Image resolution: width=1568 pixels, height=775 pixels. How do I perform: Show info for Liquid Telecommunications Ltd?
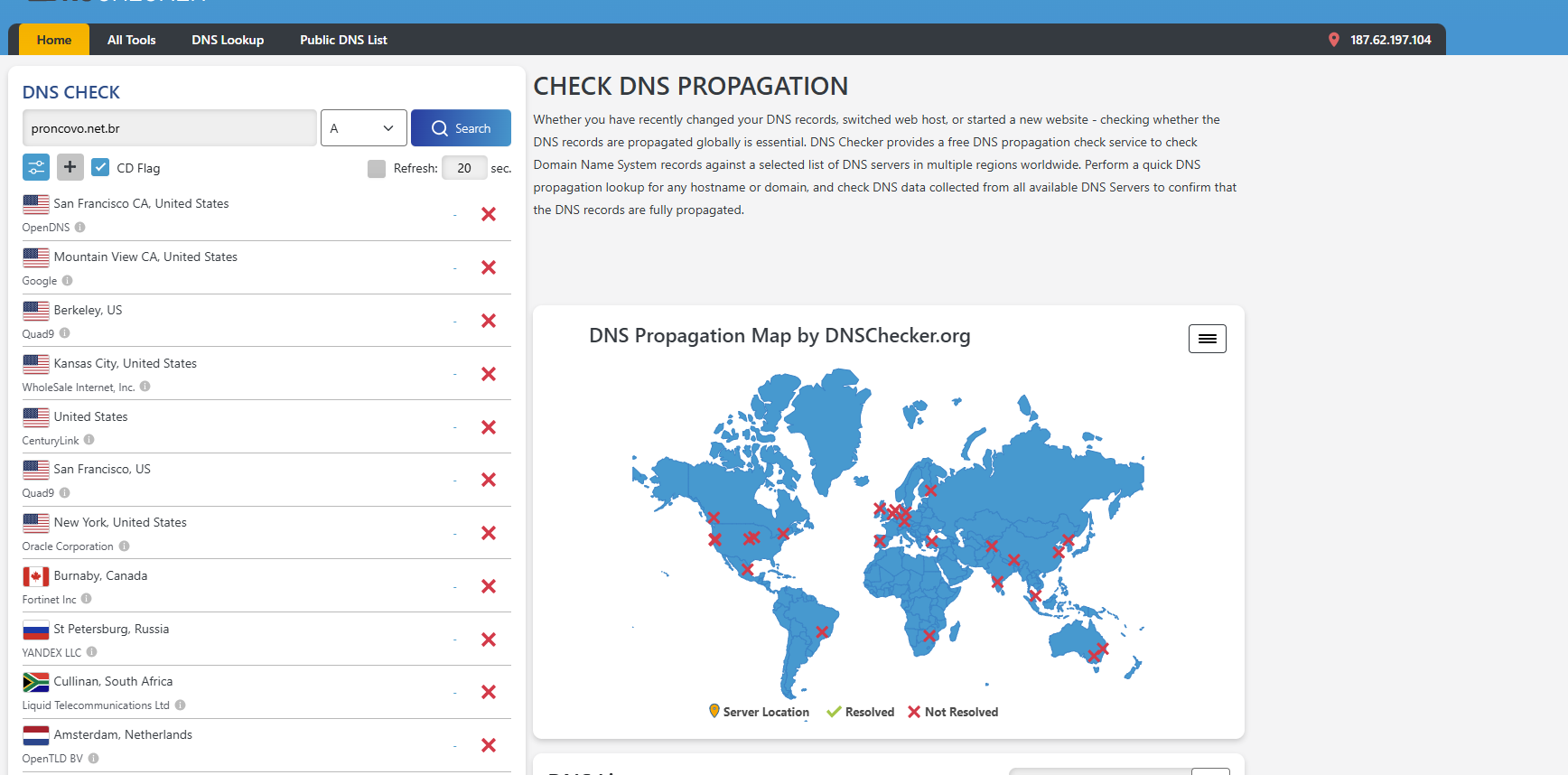click(181, 705)
